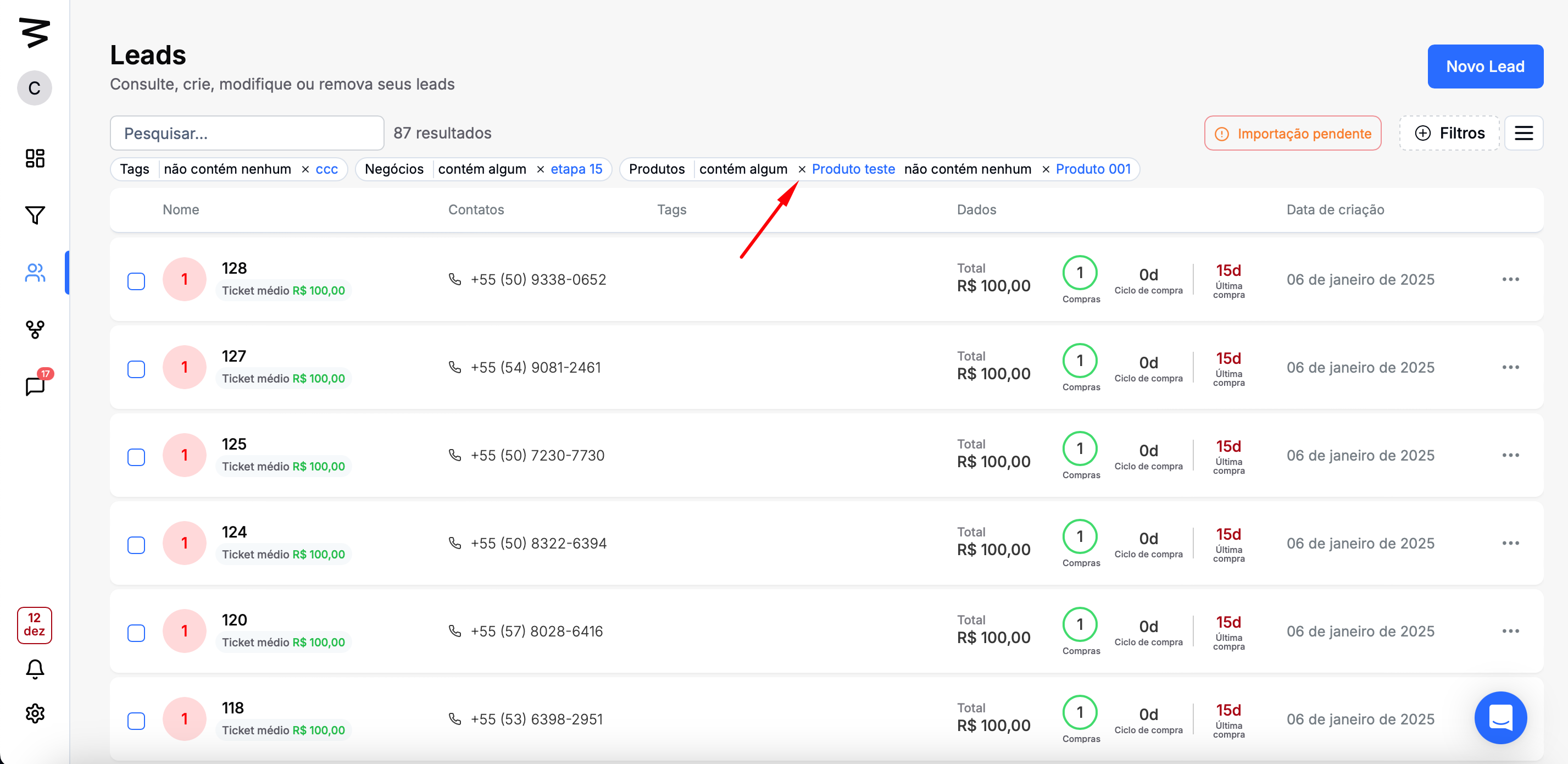
Task: Open the Filtros button
Action: (x=1449, y=132)
